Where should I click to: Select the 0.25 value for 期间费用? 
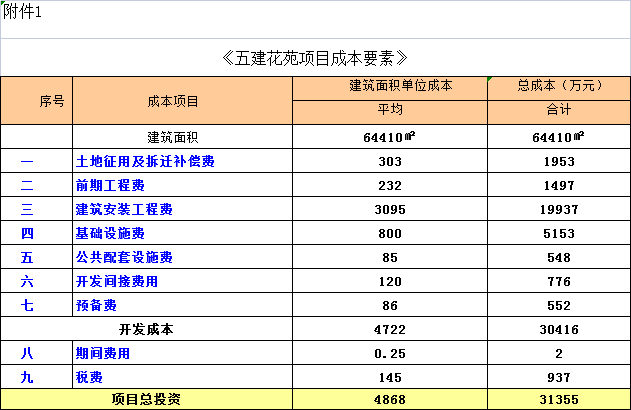click(389, 353)
